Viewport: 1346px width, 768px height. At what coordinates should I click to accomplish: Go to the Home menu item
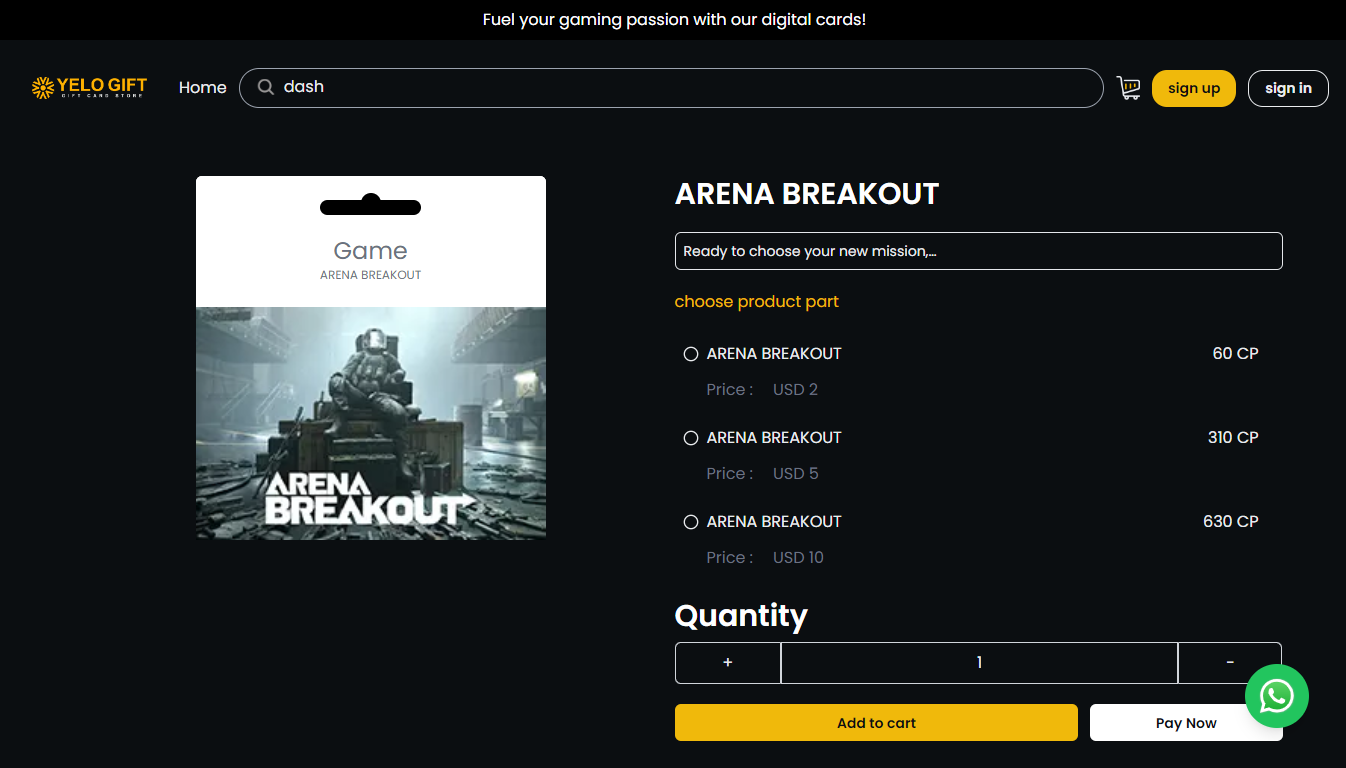click(203, 88)
